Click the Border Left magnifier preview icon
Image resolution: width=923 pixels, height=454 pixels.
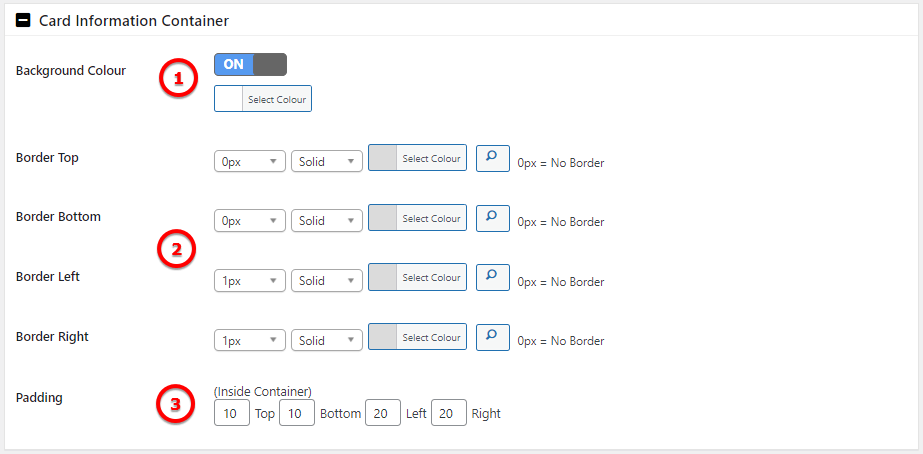coord(492,278)
